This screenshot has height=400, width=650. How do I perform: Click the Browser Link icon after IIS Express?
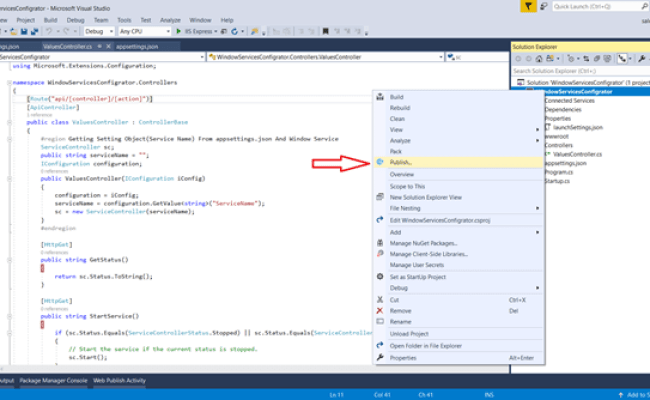pos(224,32)
